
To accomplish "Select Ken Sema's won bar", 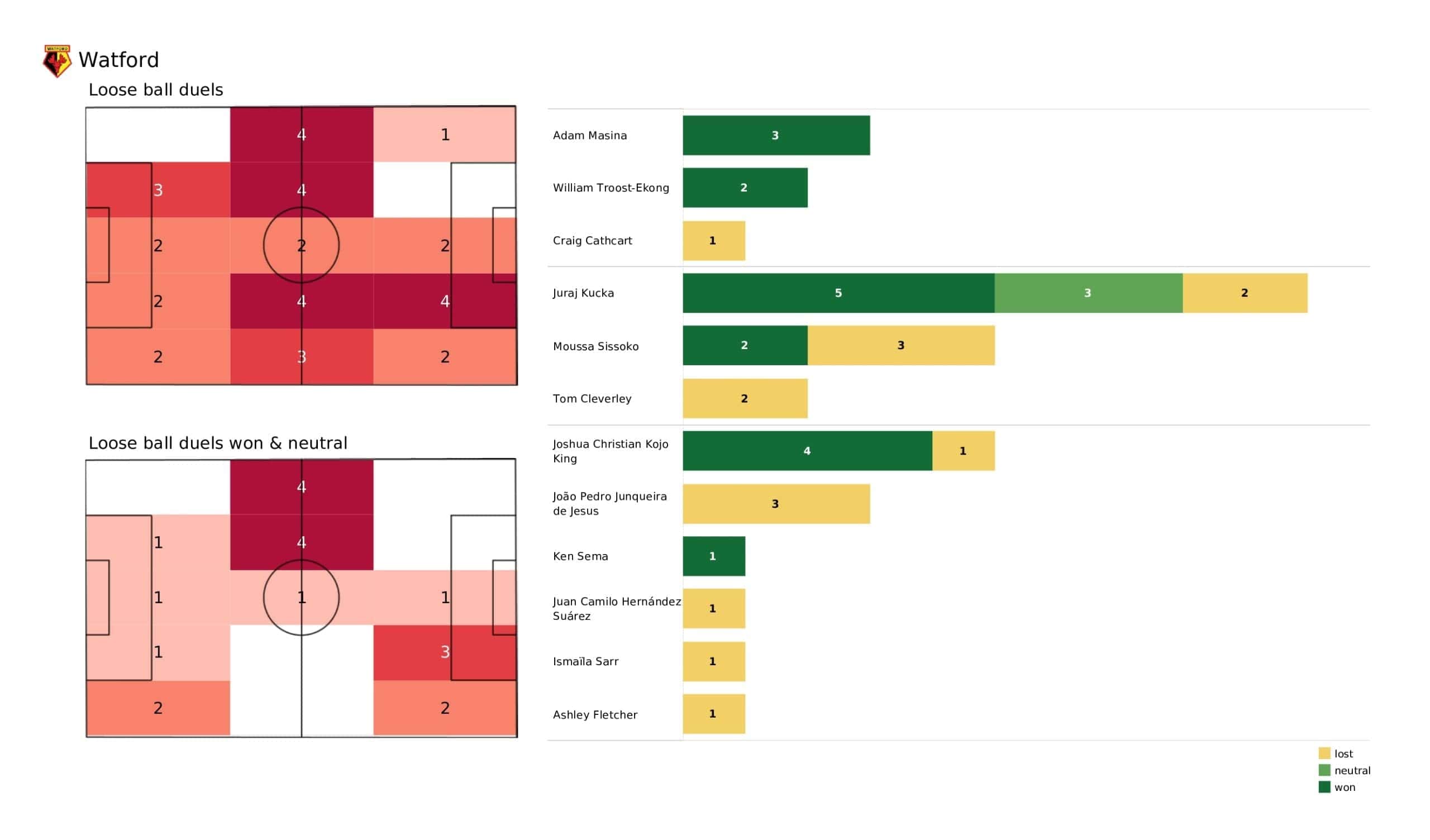I will [x=713, y=556].
